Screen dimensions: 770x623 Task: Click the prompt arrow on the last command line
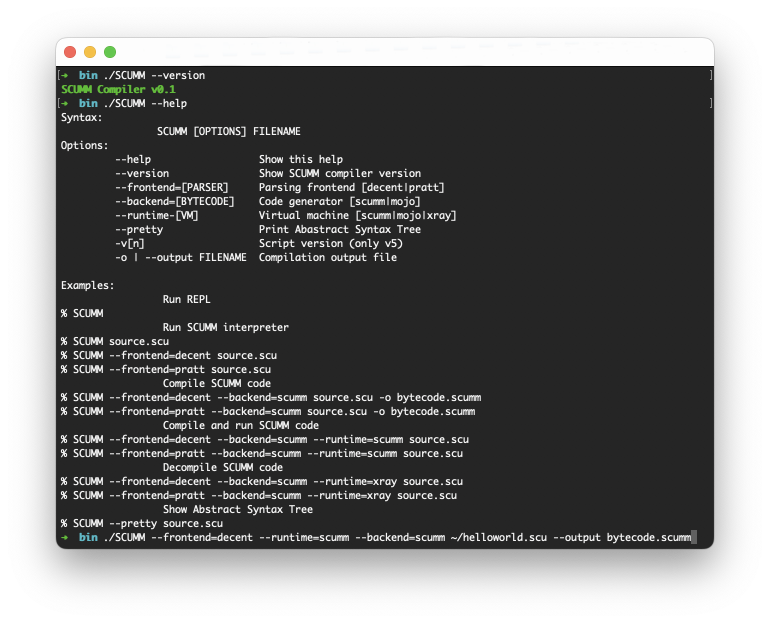[x=65, y=537]
